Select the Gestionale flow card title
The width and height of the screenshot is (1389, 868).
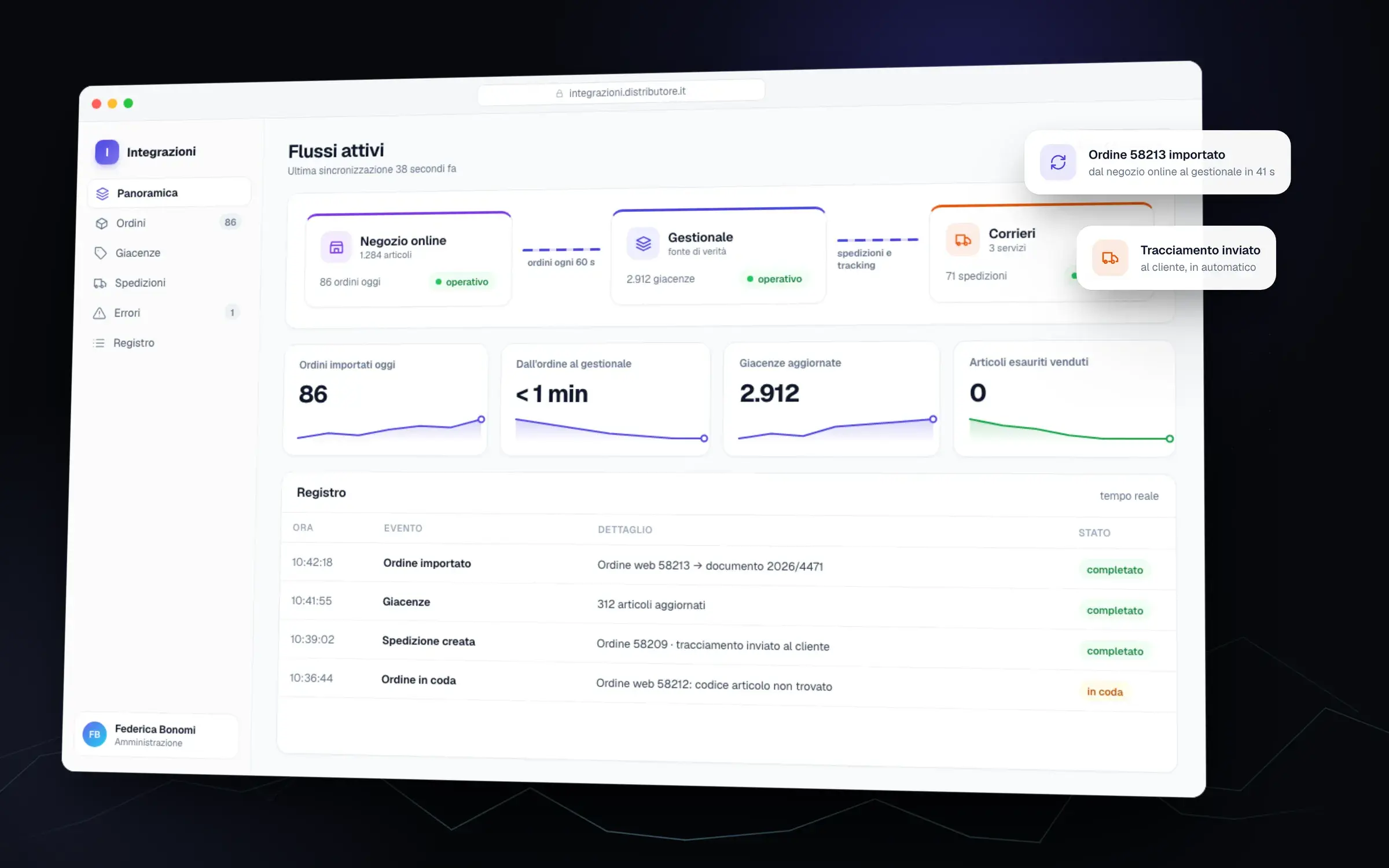tap(700, 237)
